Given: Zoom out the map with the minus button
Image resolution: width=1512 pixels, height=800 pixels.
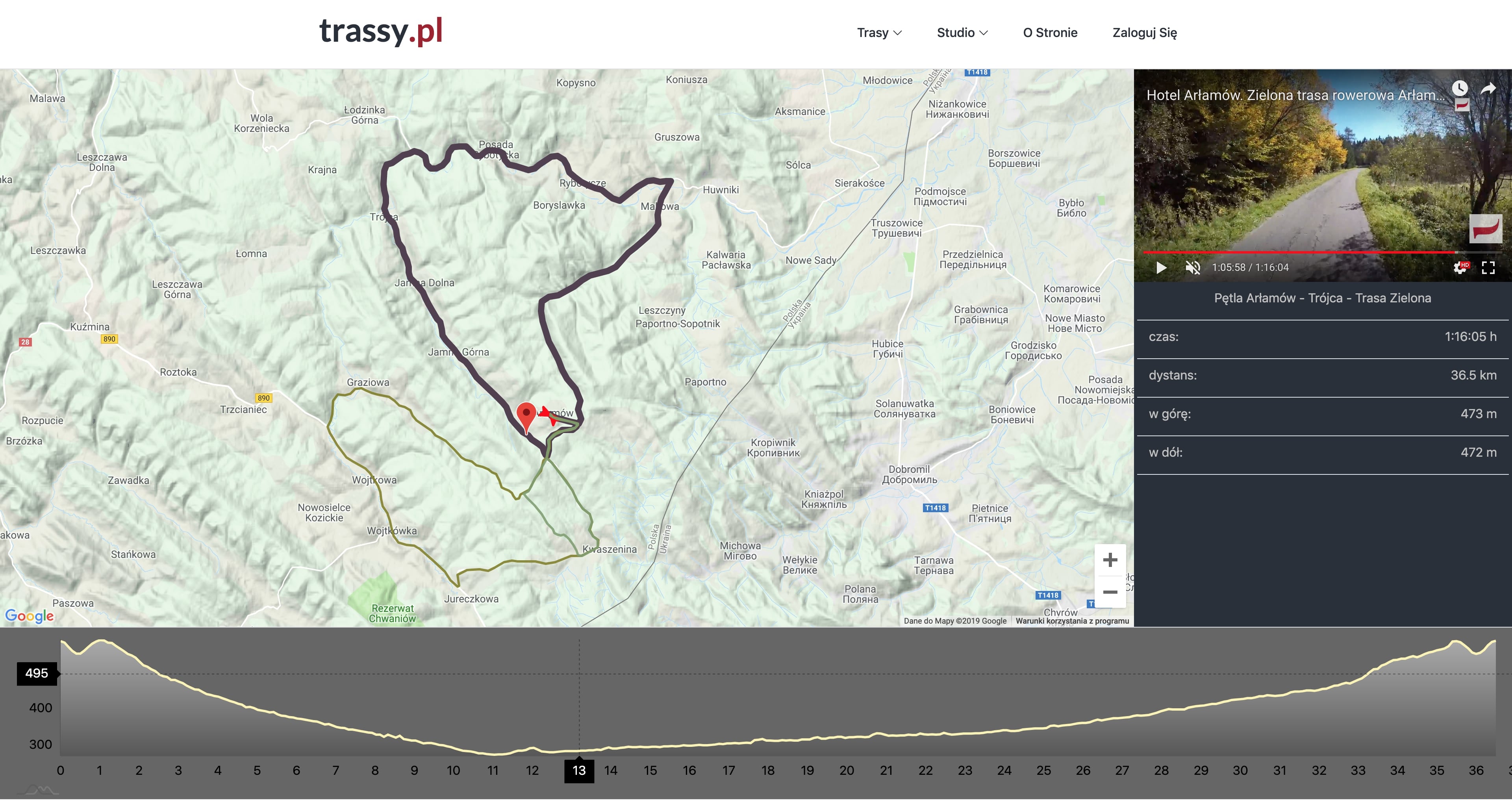Looking at the screenshot, I should coord(1110,592).
